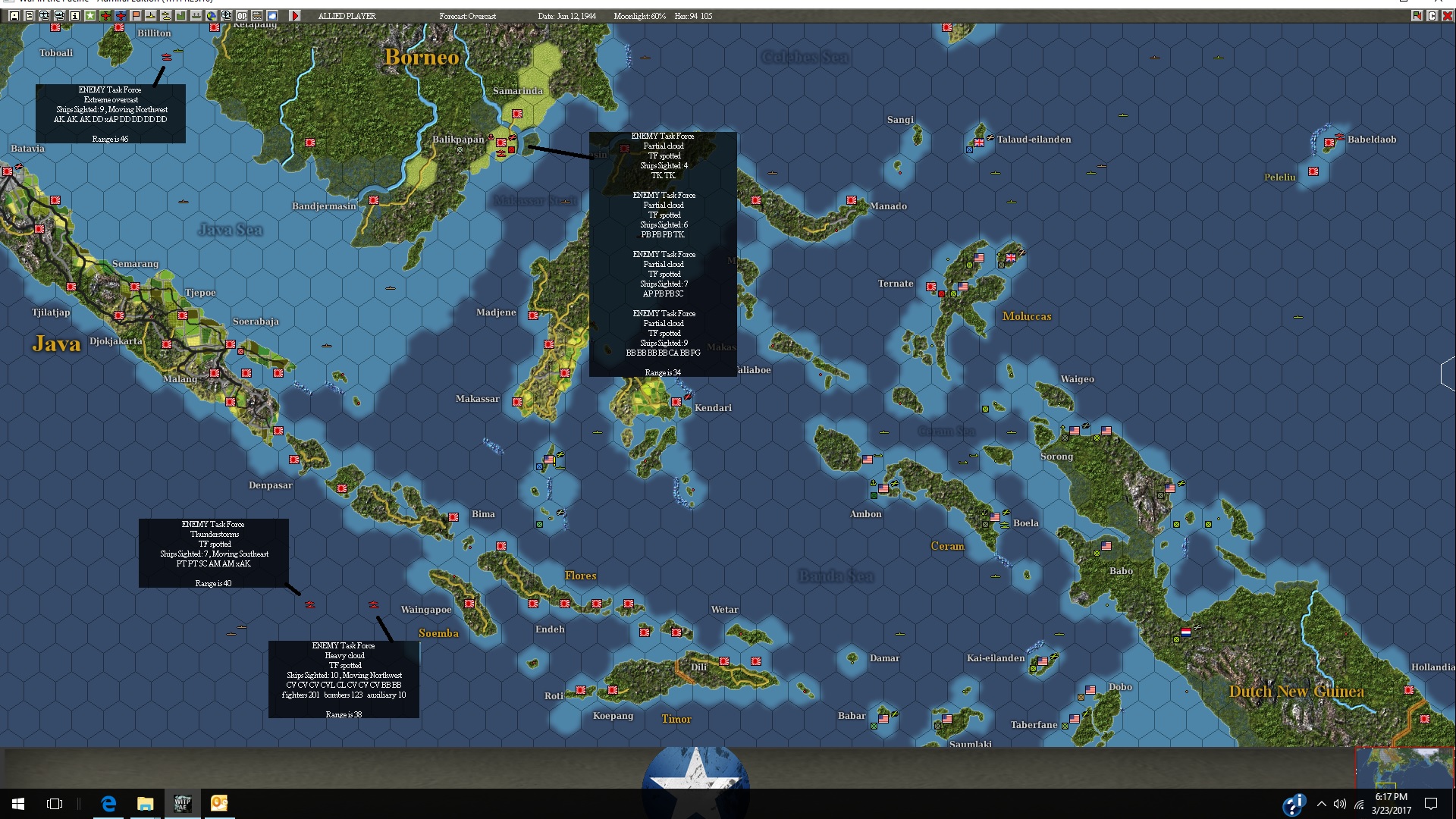Viewport: 1456px width, 819px height.
Task: Select red plane on green background icon
Action: point(105,16)
